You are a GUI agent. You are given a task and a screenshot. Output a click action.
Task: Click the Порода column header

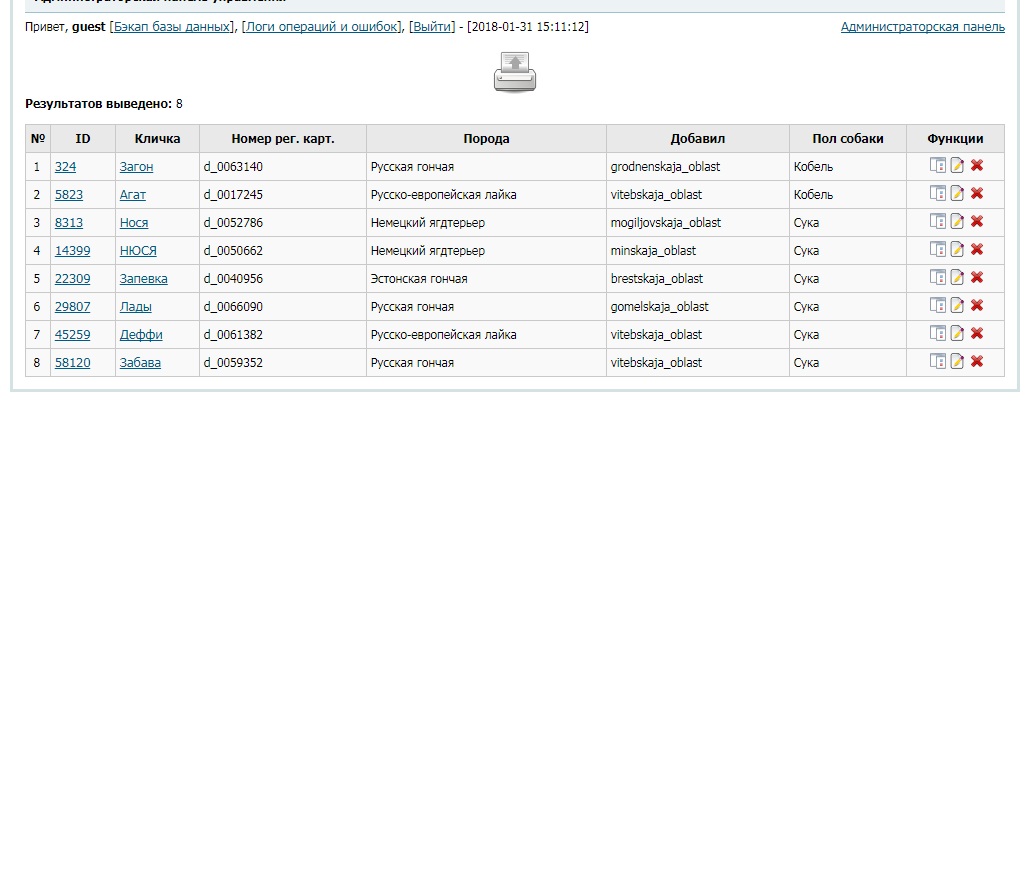(x=486, y=139)
